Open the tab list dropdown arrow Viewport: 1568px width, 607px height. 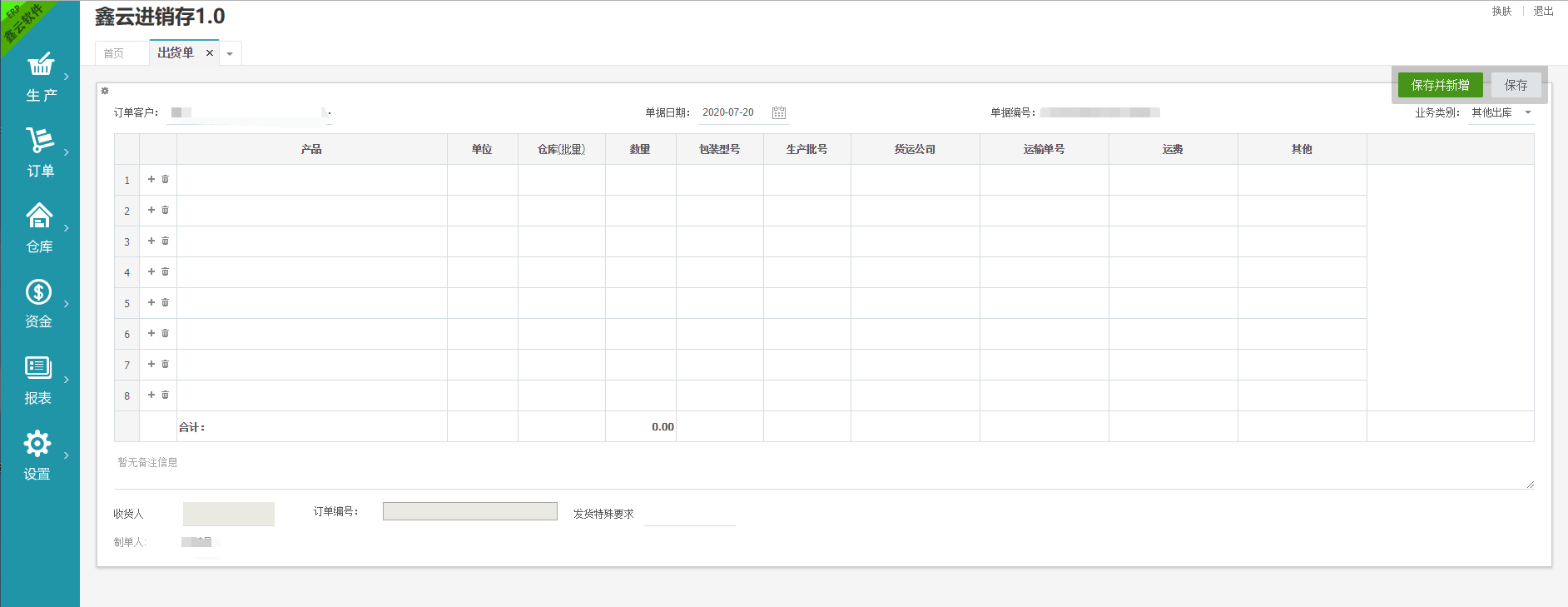click(x=230, y=54)
